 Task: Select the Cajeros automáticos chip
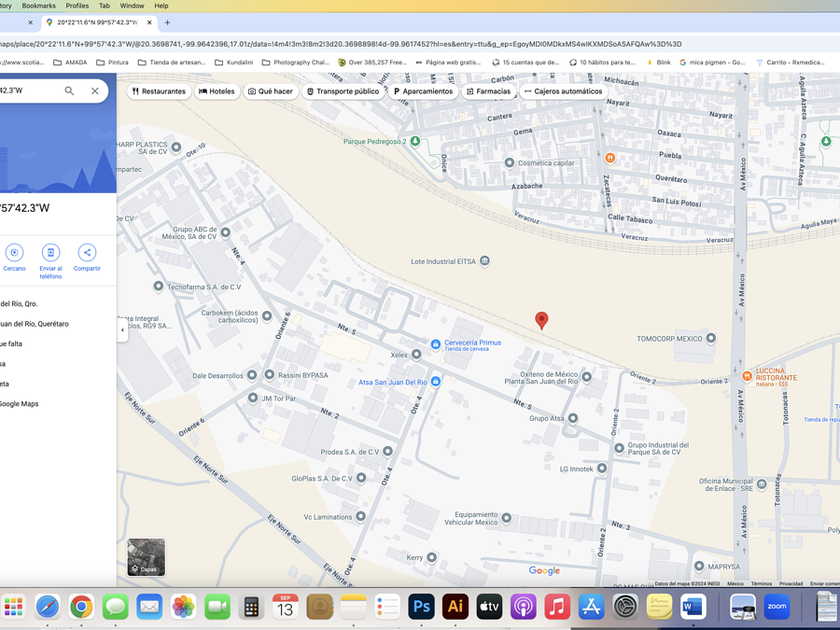point(563,91)
